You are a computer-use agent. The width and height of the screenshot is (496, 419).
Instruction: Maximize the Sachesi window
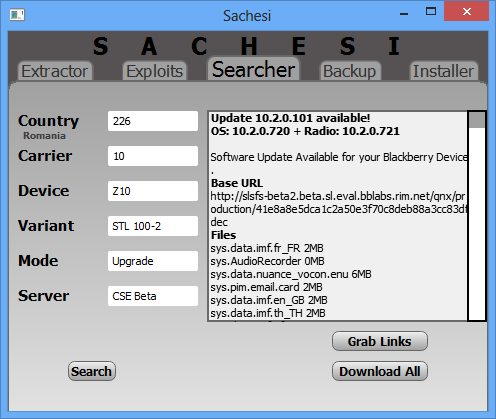click(431, 11)
